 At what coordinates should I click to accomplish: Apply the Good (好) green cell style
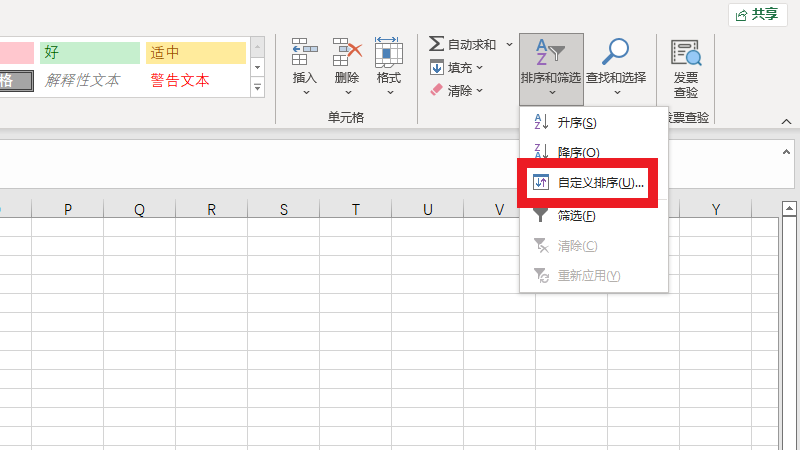point(89,52)
